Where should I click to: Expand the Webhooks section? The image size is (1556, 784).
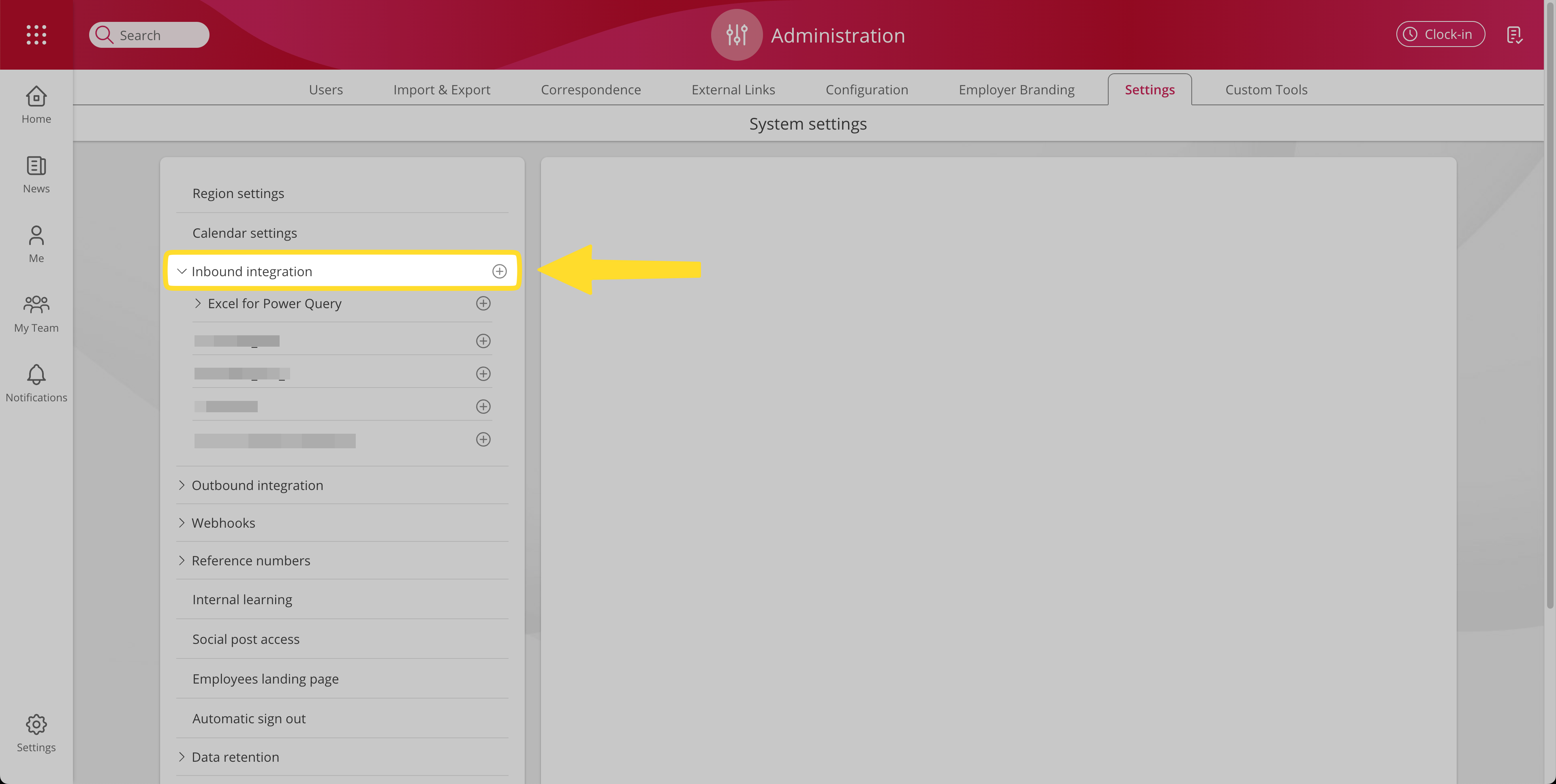[x=181, y=523]
